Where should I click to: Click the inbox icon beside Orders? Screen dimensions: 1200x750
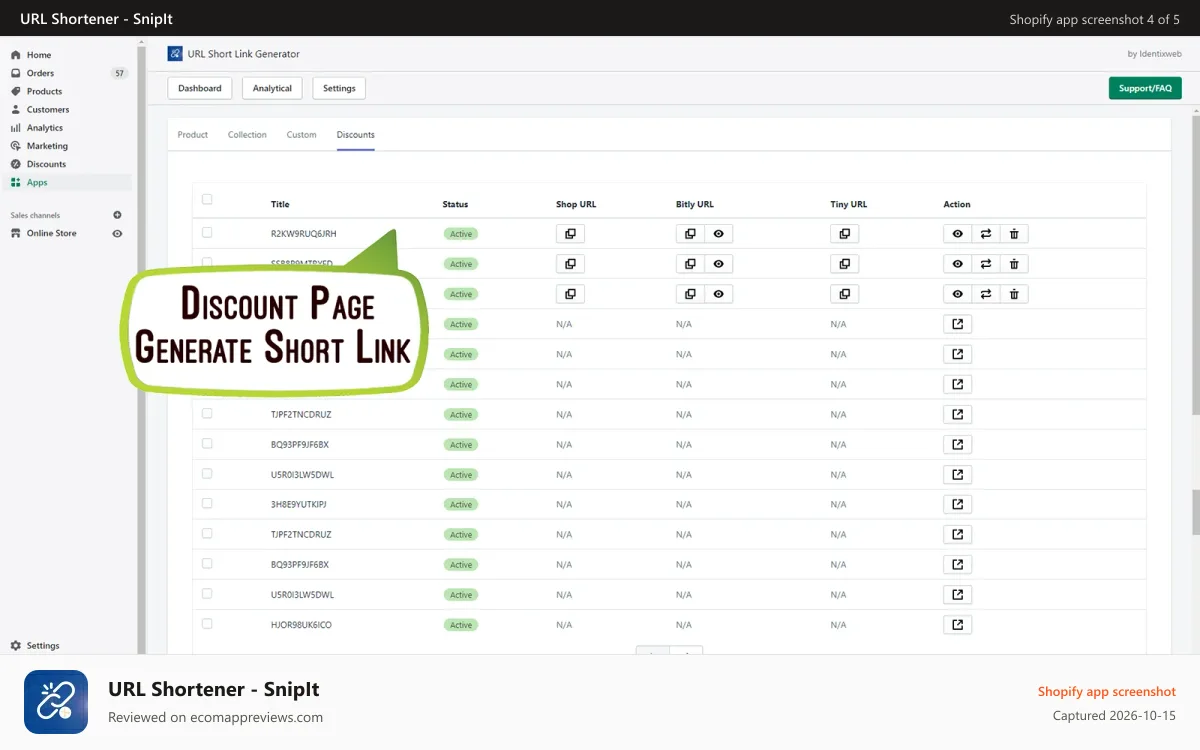[x=16, y=73]
